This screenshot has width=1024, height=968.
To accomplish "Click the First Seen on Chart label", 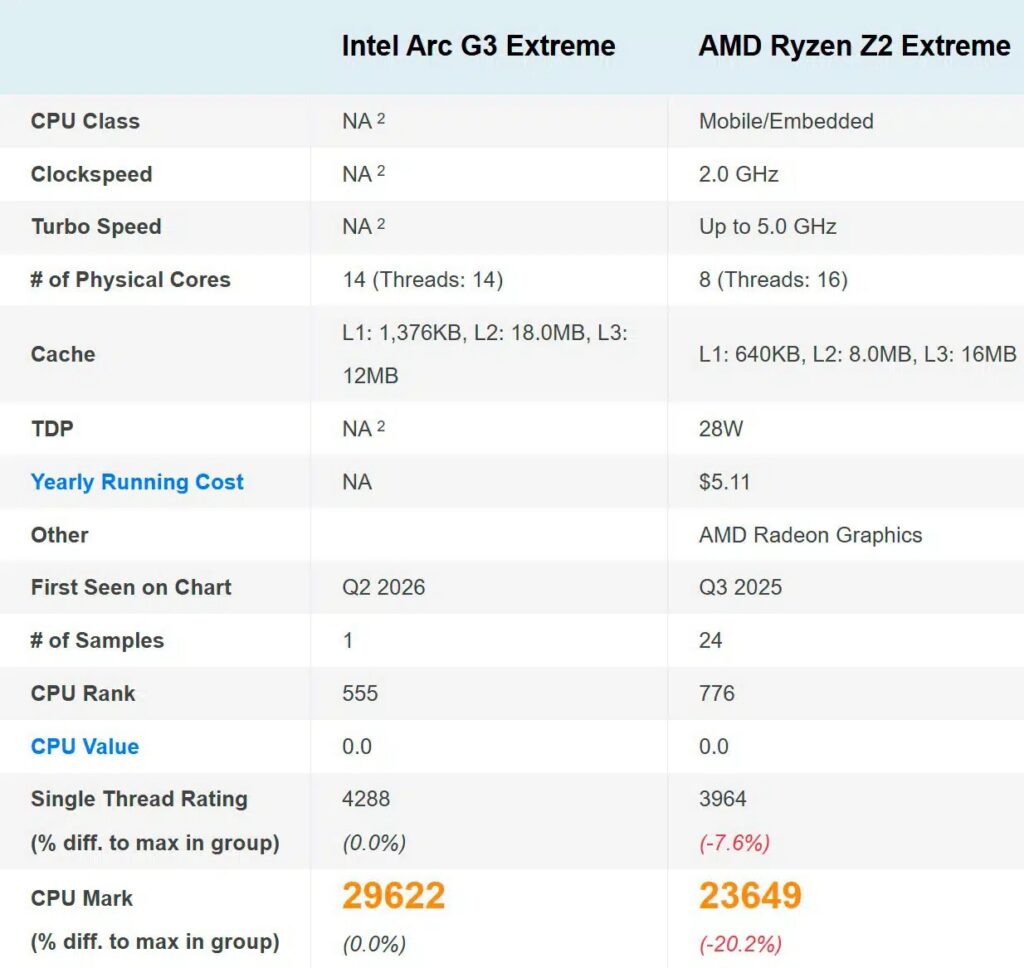I will point(131,587).
